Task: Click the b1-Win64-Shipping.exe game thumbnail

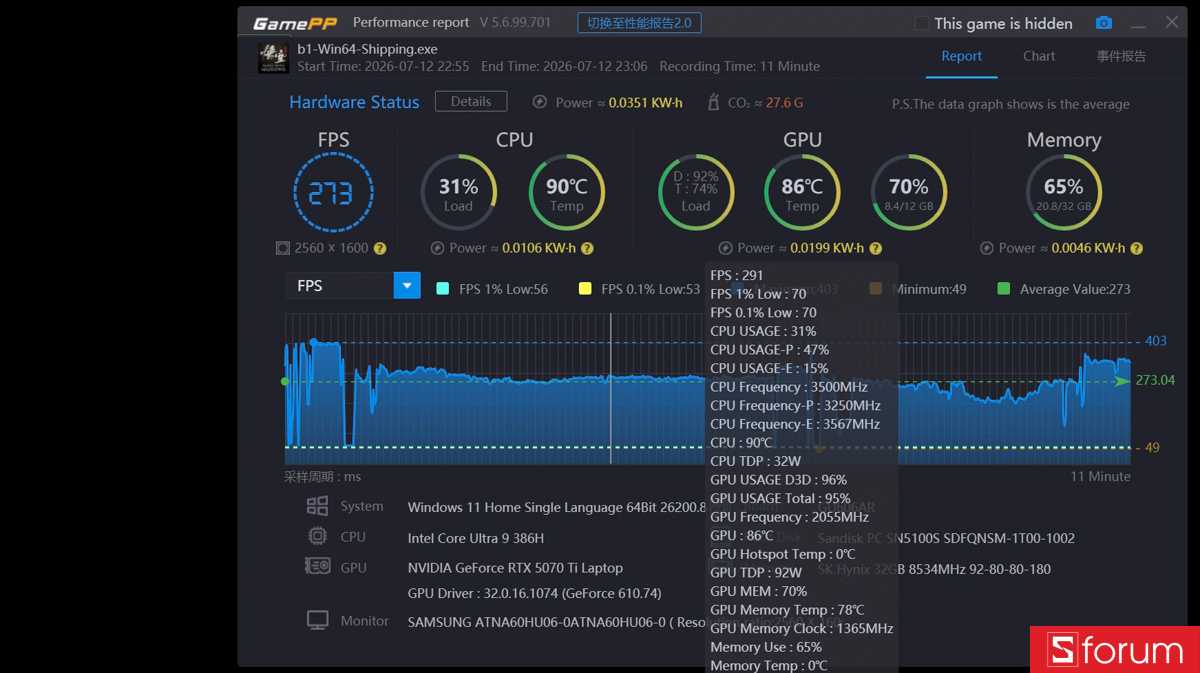Action: pyautogui.click(x=273, y=58)
